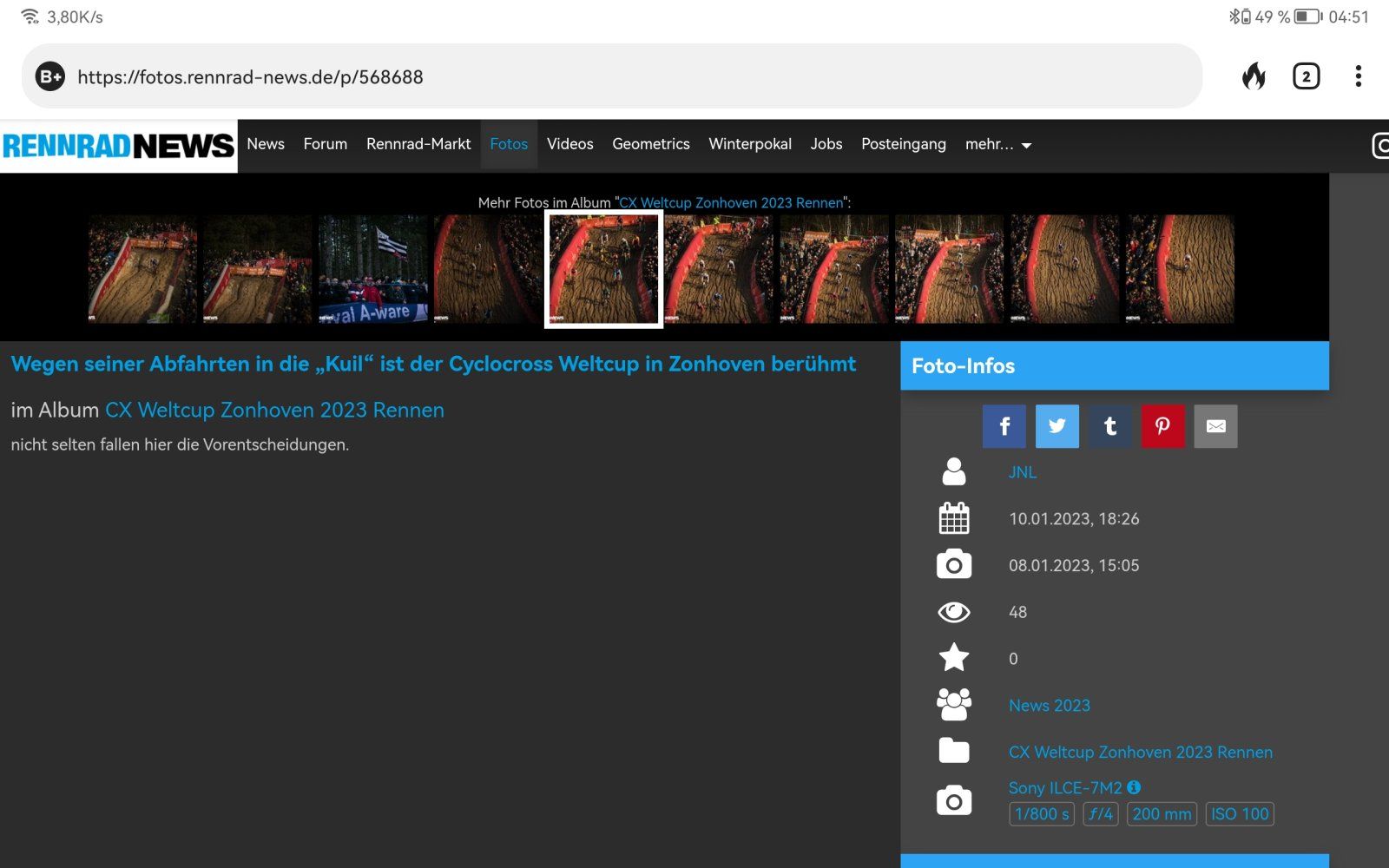Share photo via Tumblr icon
Screen dimensions: 1389x868
point(1109,426)
